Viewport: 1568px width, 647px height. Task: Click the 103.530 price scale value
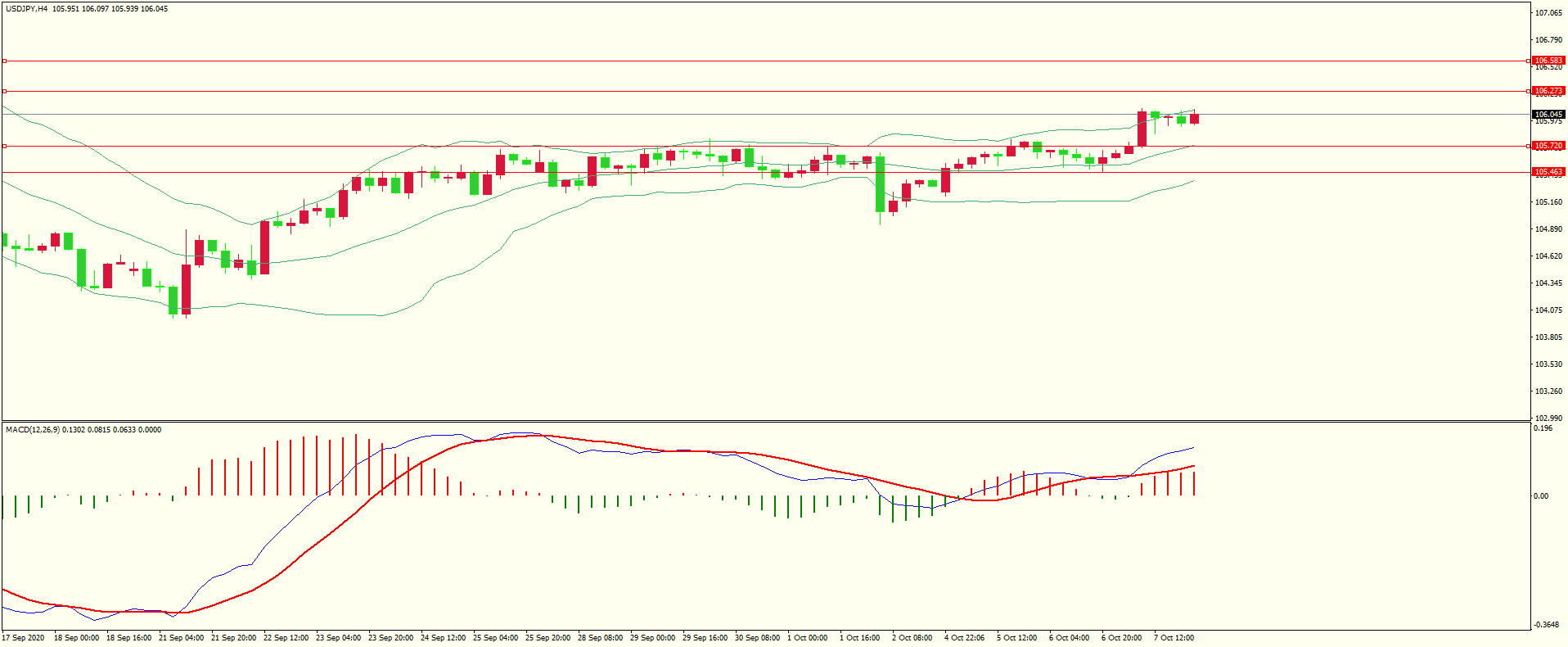point(1548,364)
